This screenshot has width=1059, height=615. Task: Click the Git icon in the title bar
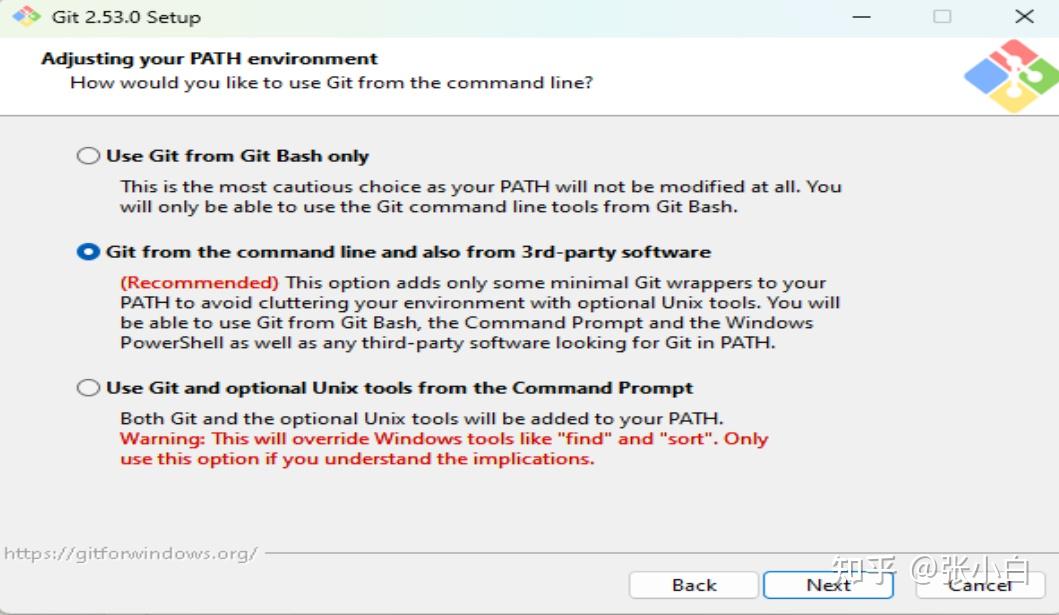(x=27, y=17)
